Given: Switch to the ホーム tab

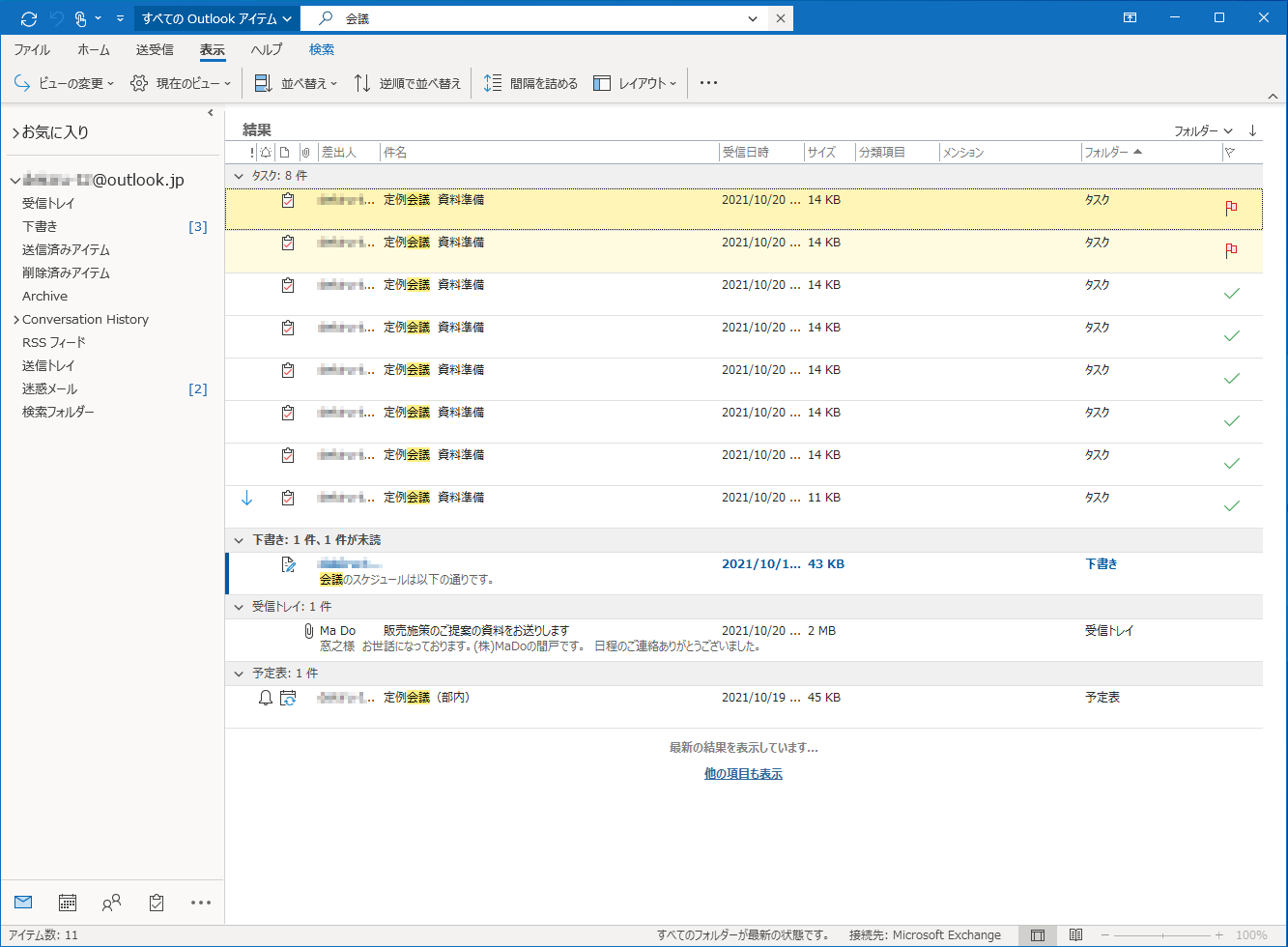Looking at the screenshot, I should 94,49.
